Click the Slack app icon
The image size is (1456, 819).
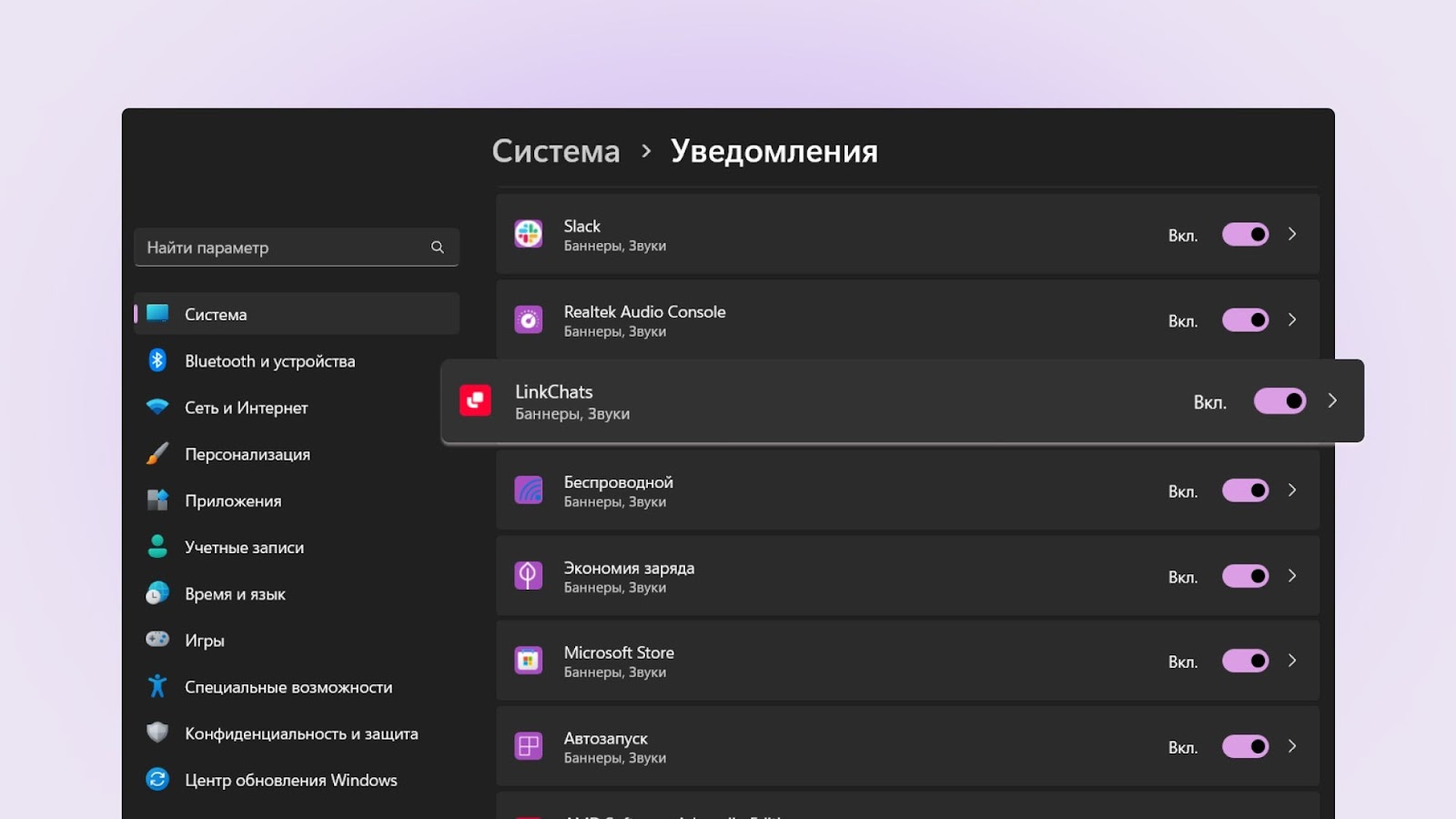[x=528, y=234]
